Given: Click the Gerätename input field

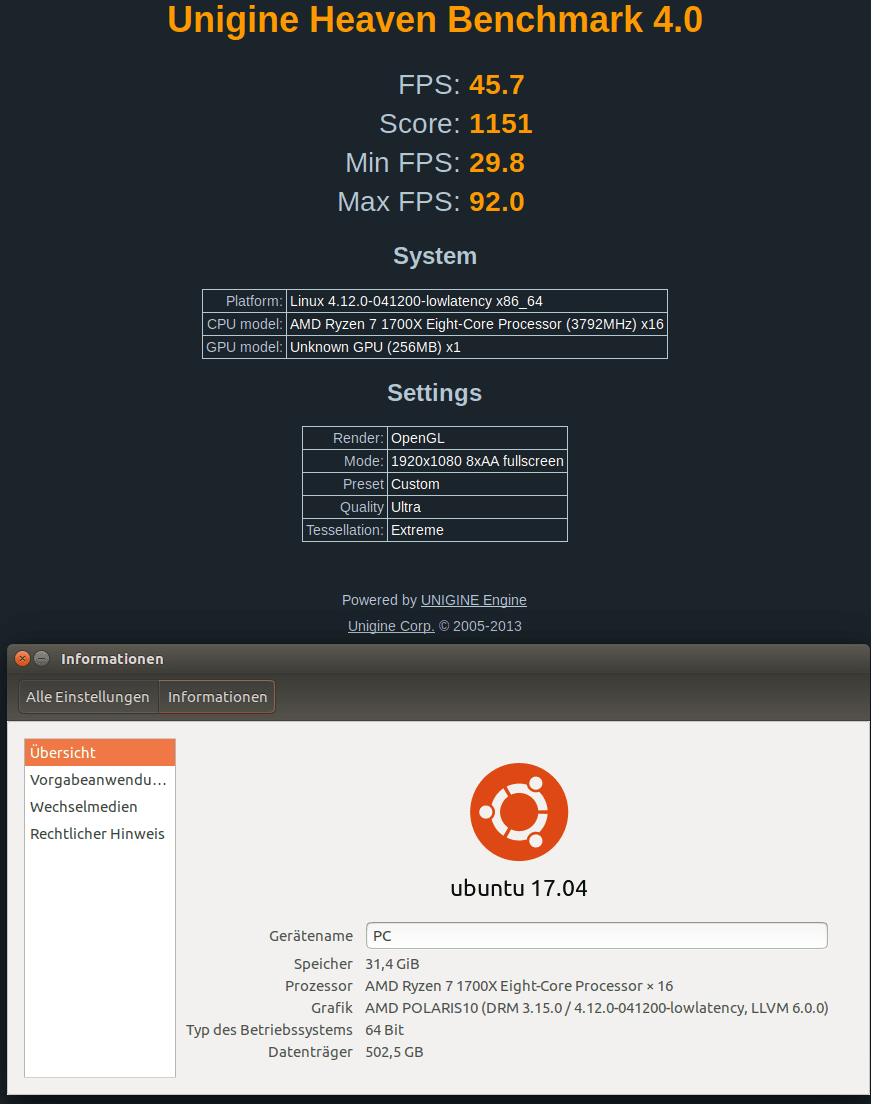Looking at the screenshot, I should click(596, 936).
